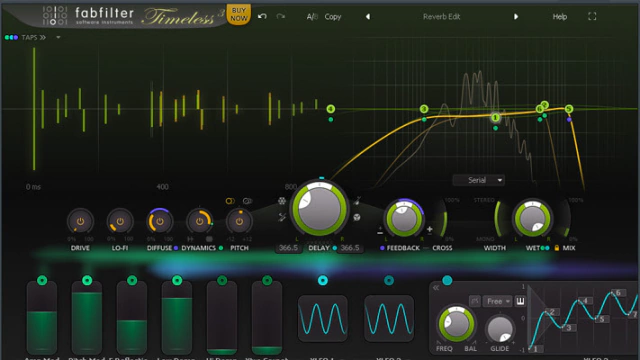Viewport: 640px width, 360px height.
Task: Click the lower round icon right of Delay knob
Action: point(357,217)
